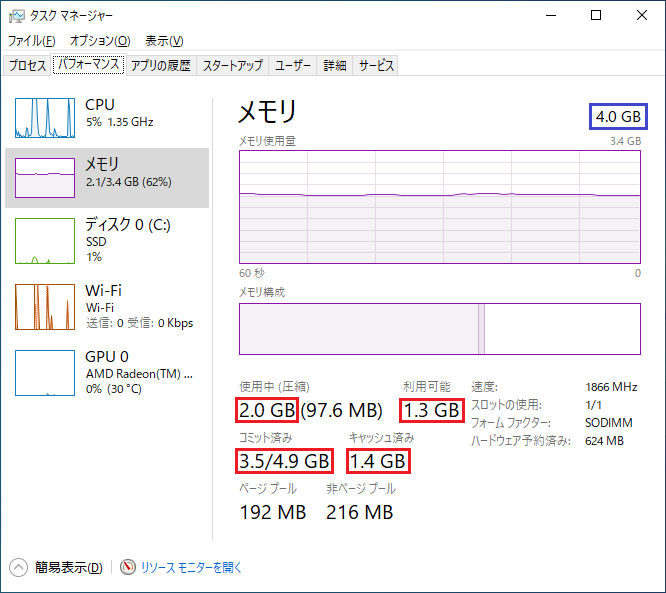Click the 簡易表示(D) button label

pos(69,568)
